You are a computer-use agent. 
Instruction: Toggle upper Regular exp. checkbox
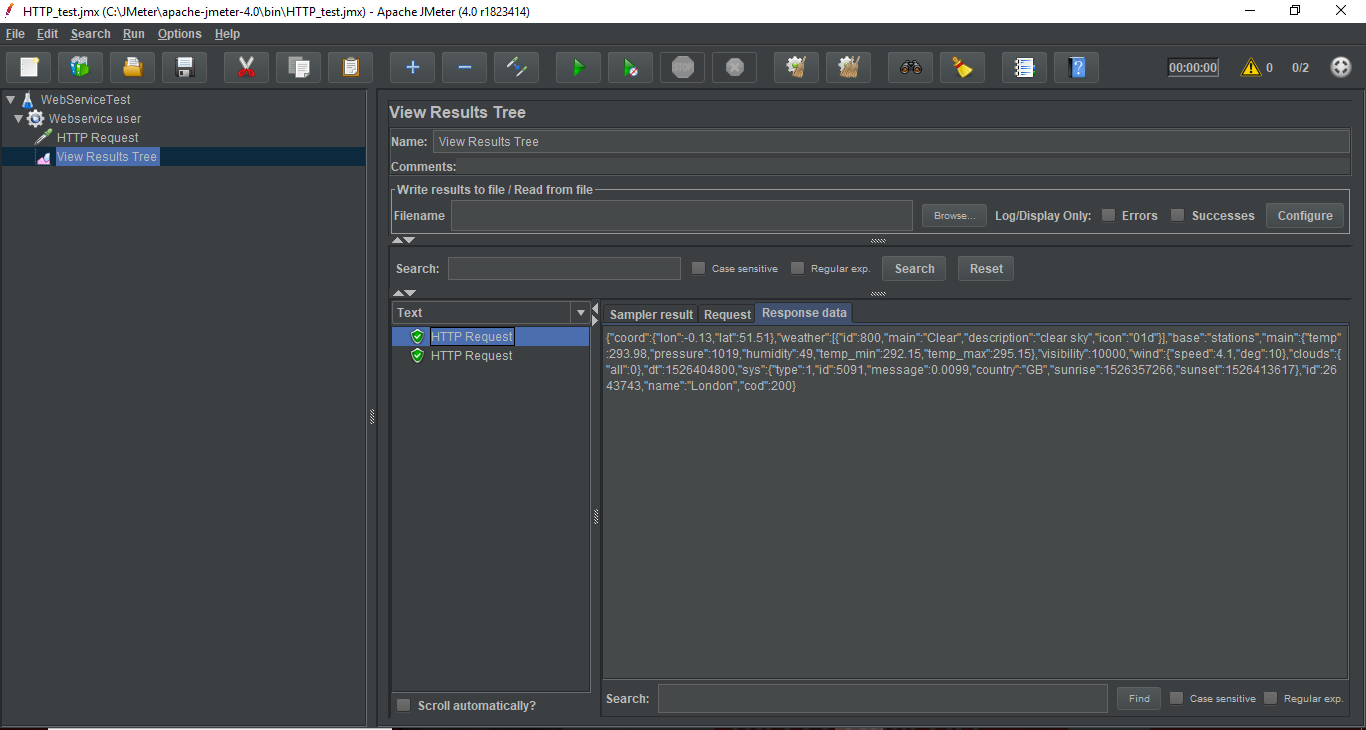click(797, 268)
